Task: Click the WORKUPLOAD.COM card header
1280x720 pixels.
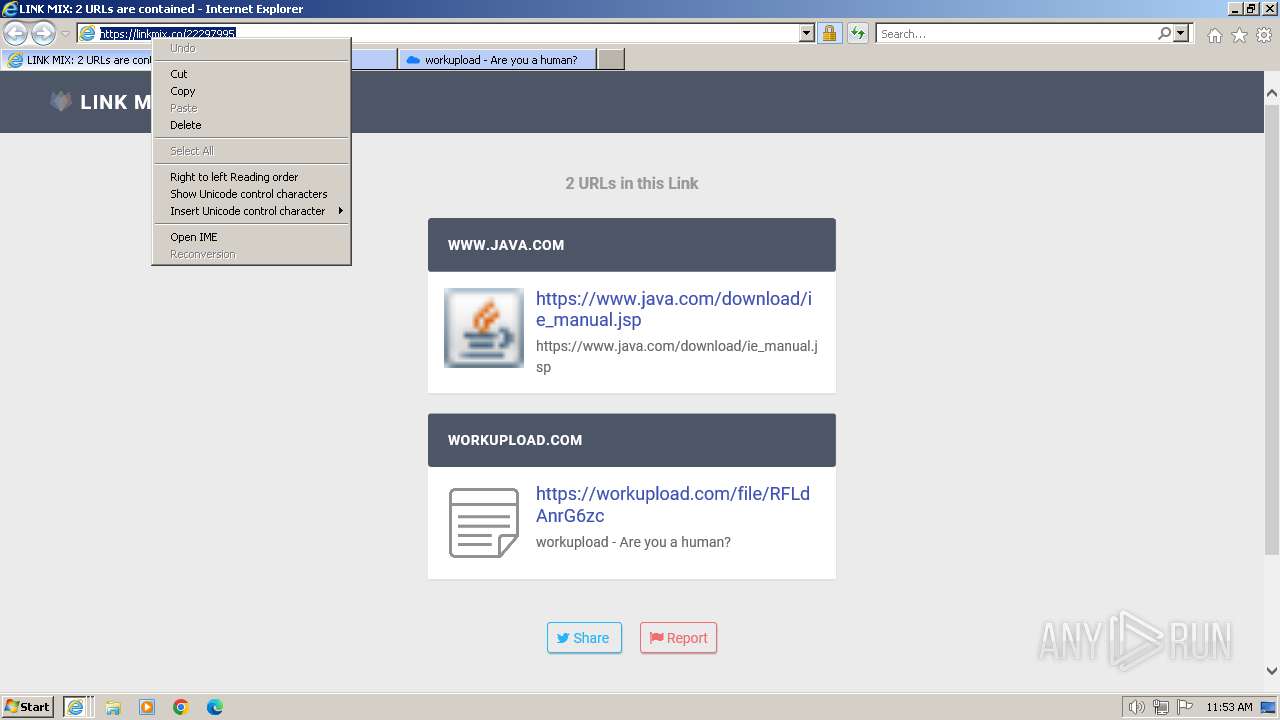Action: (632, 440)
